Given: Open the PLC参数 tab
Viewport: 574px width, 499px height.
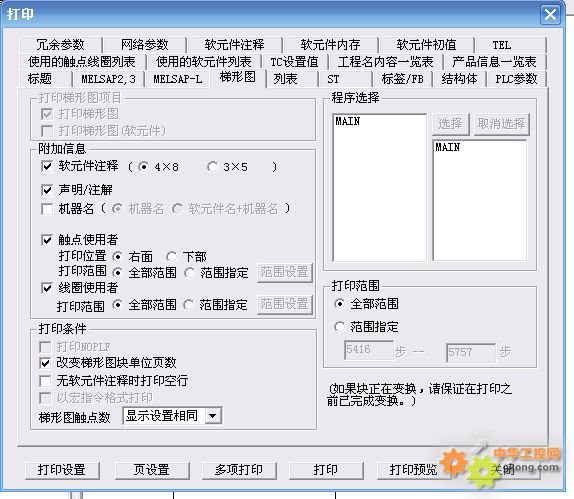Looking at the screenshot, I should tap(516, 79).
